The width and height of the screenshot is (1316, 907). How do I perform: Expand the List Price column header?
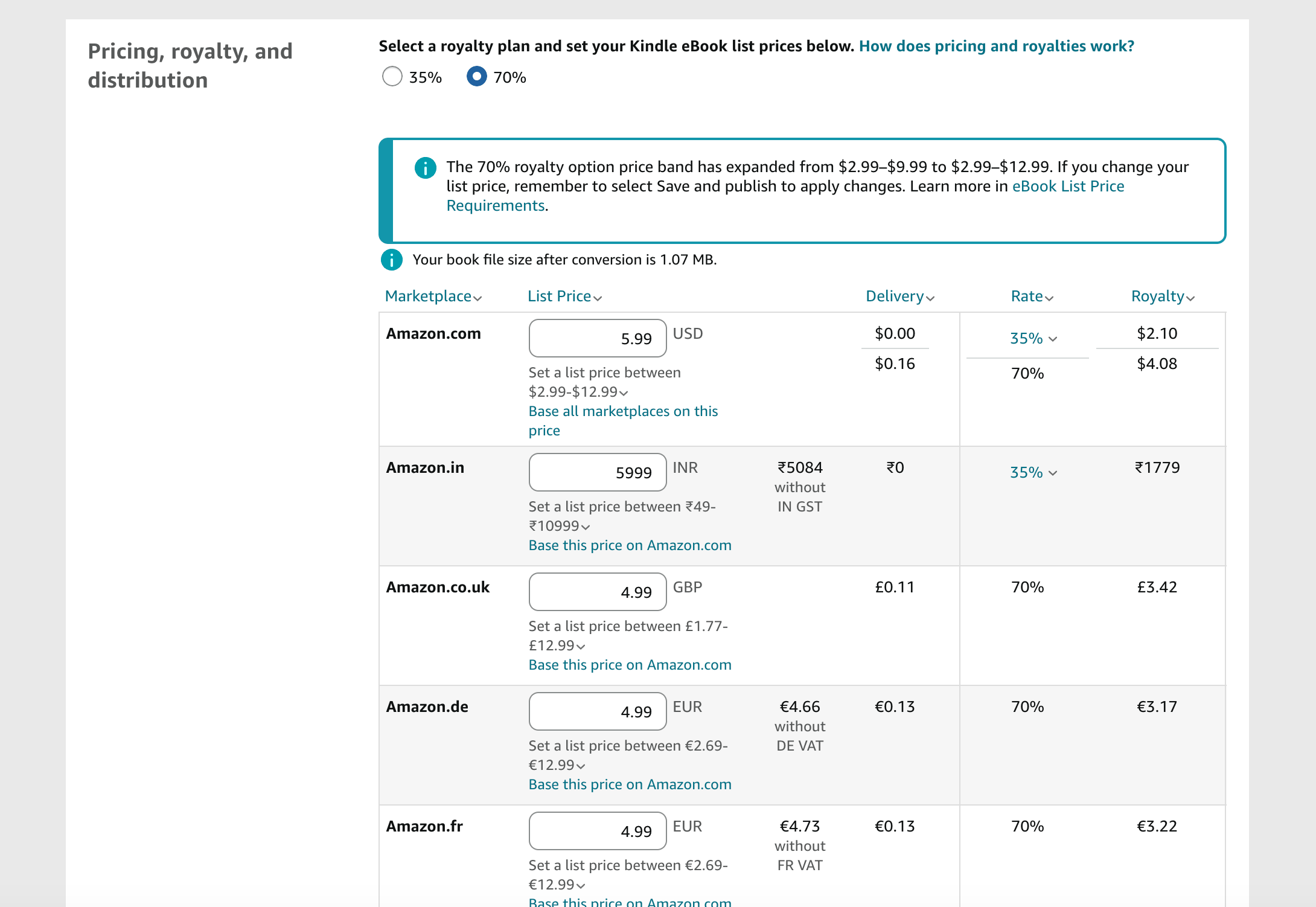[565, 296]
